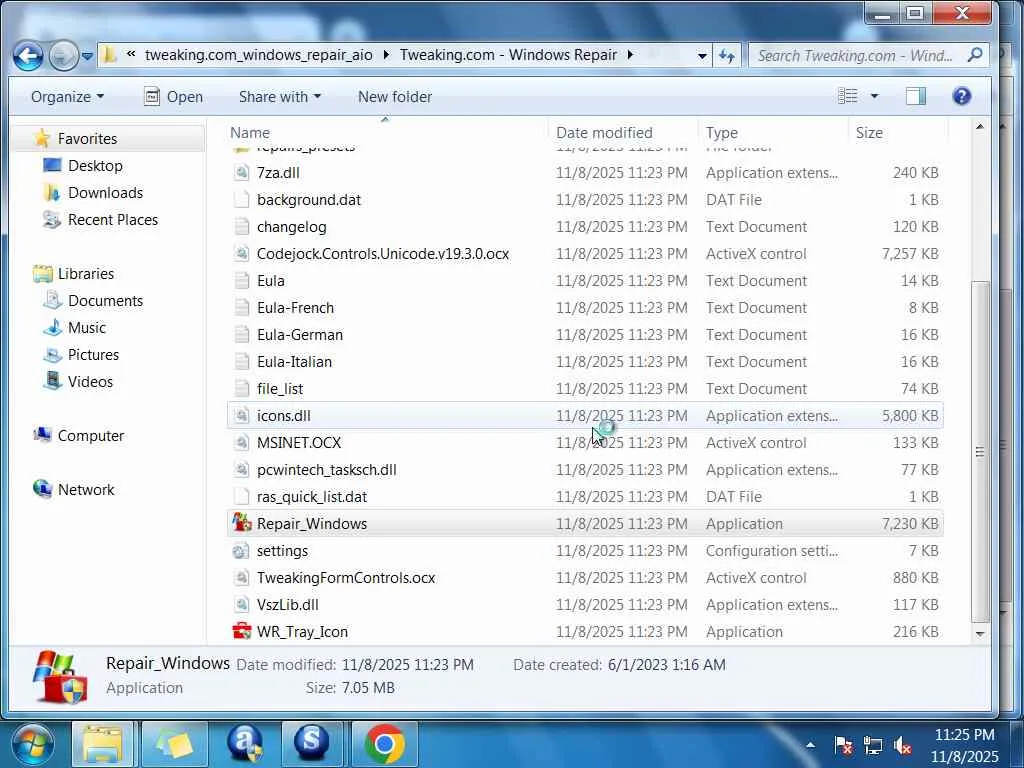Select the TweakingFormControls.ocx file icon
The width and height of the screenshot is (1024, 768).
(242, 577)
